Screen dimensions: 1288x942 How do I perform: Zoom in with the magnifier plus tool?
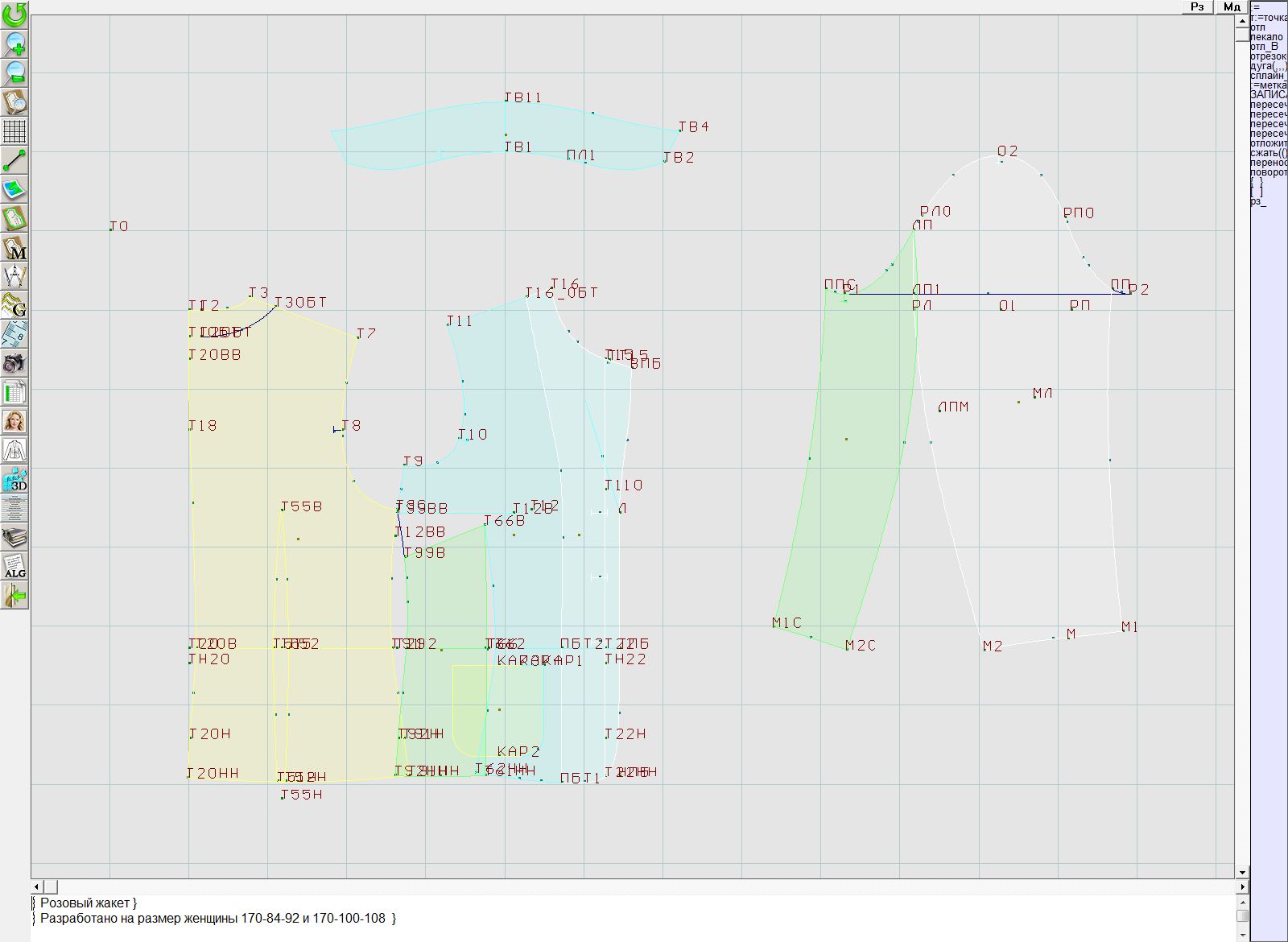pyautogui.click(x=14, y=43)
